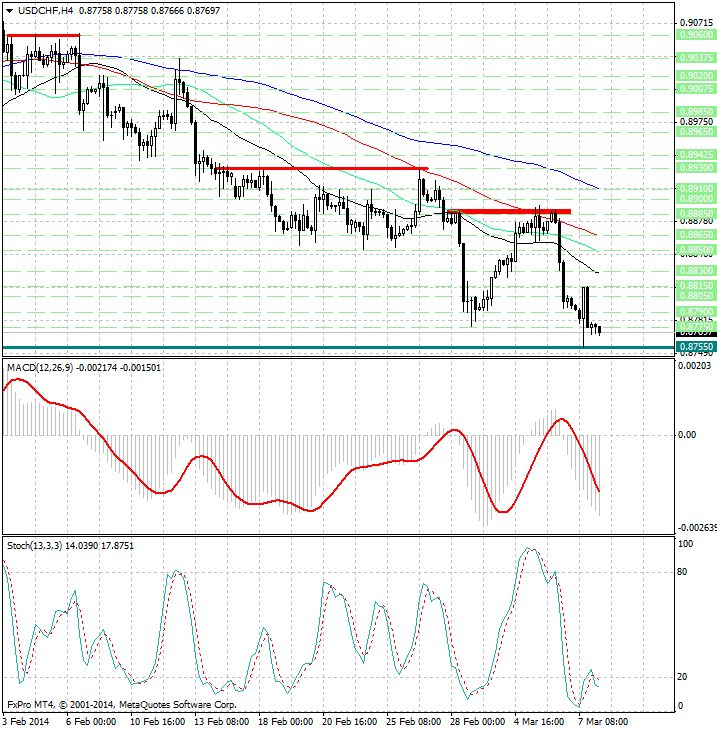Select the red resistance line near 0.89300
This screenshot has width=717, height=730.
pos(321,169)
